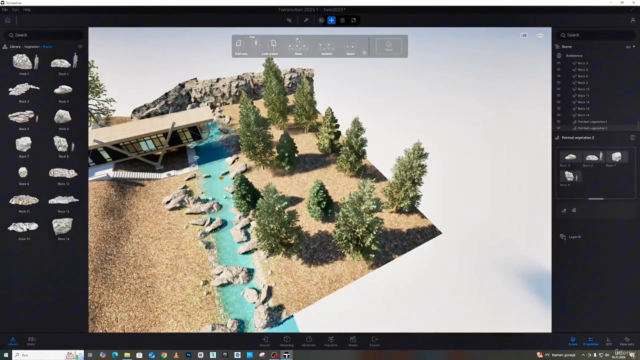This screenshot has width=640, height=360.
Task: Select Rock 8 in painted vegetation palette
Action: (570, 176)
